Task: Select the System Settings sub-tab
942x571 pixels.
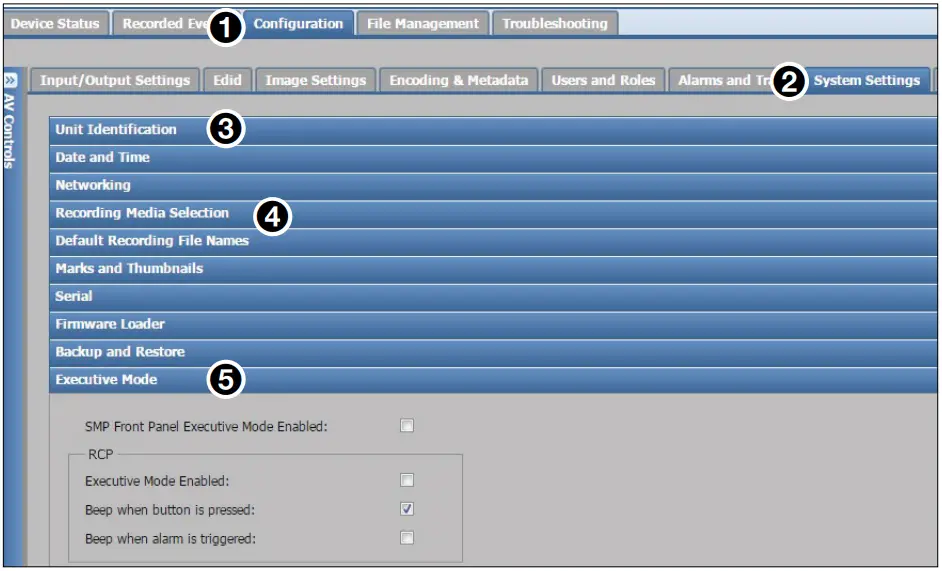Action: [866, 80]
